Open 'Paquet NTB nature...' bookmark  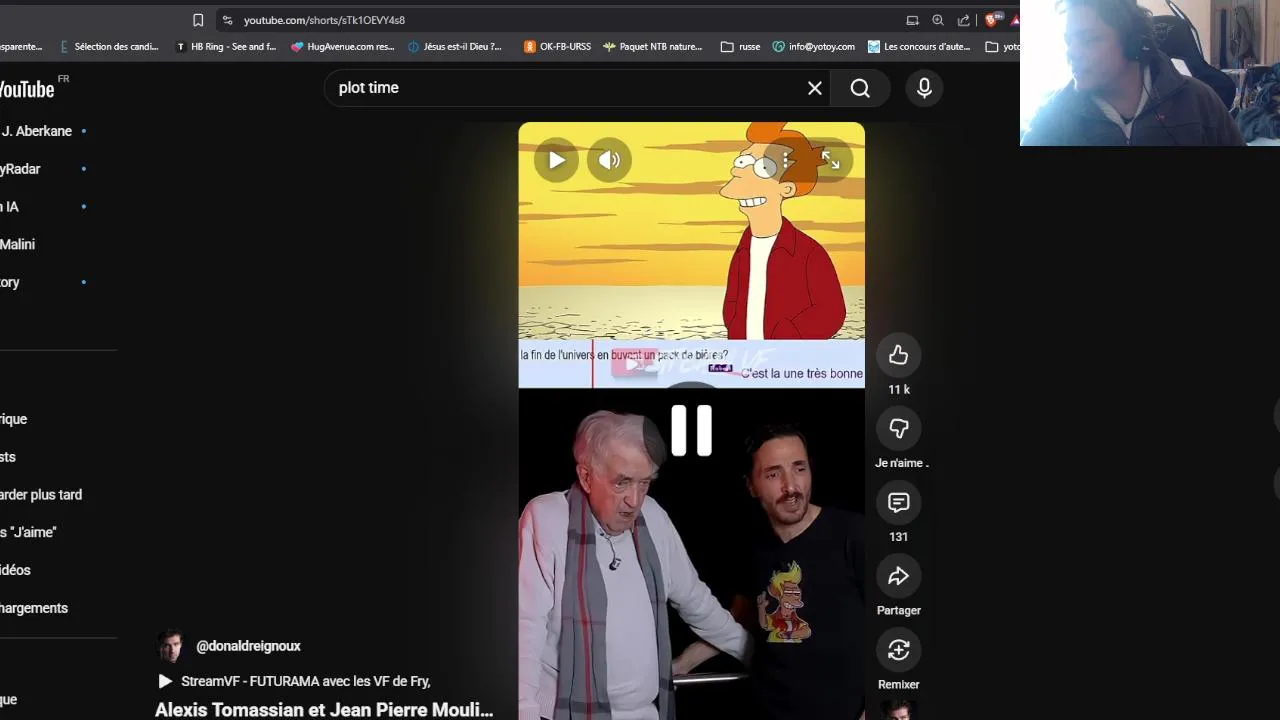652,46
